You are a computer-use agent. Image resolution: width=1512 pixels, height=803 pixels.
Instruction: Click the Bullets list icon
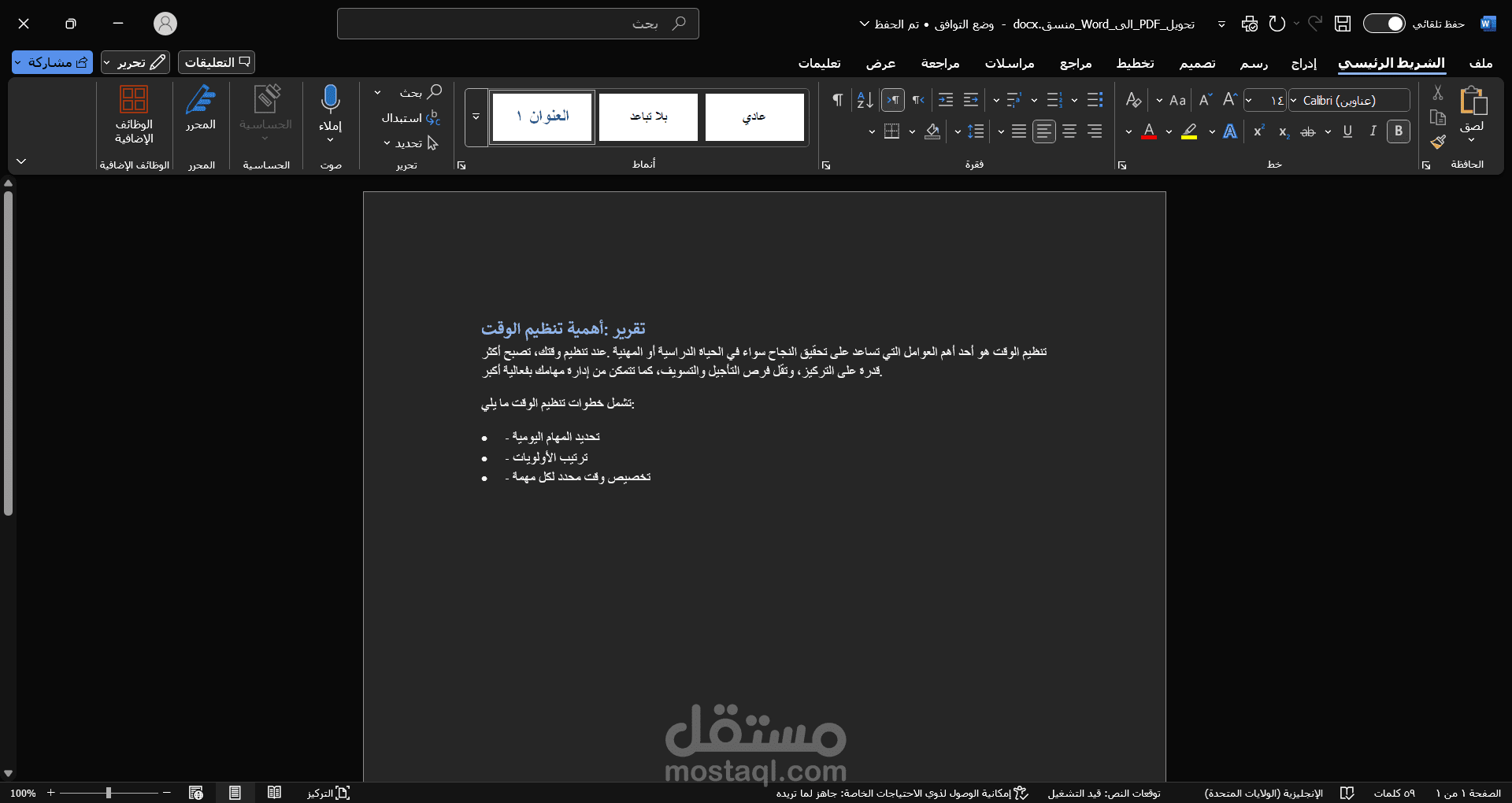1095,100
